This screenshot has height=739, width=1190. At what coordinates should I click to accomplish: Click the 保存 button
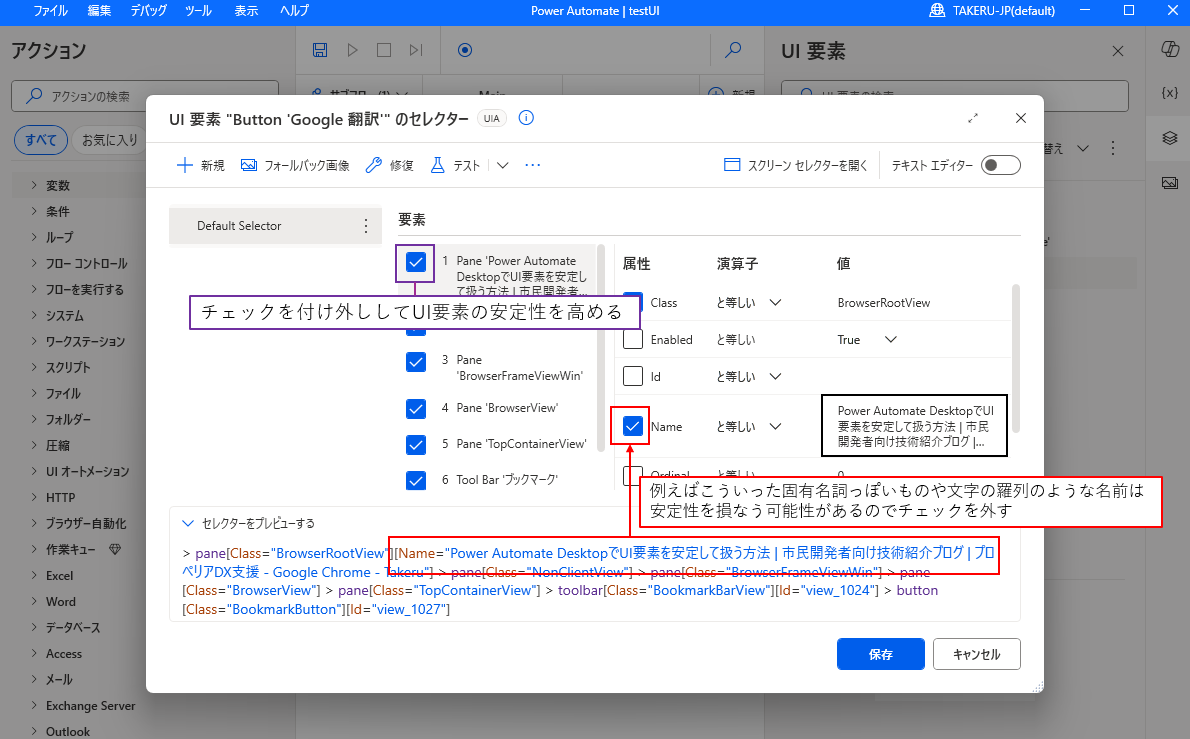[880, 653]
